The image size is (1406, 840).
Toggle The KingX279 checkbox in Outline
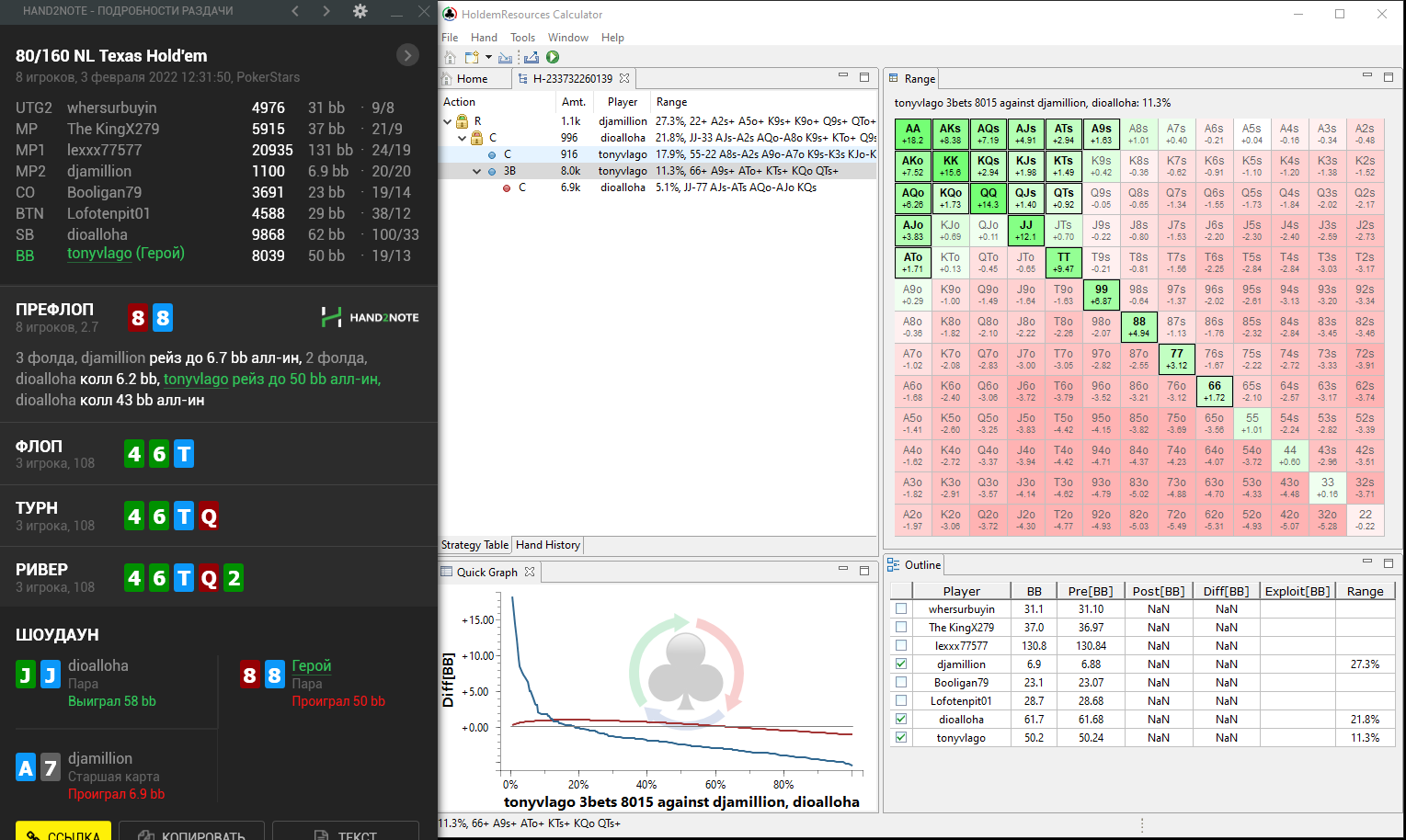click(x=901, y=627)
